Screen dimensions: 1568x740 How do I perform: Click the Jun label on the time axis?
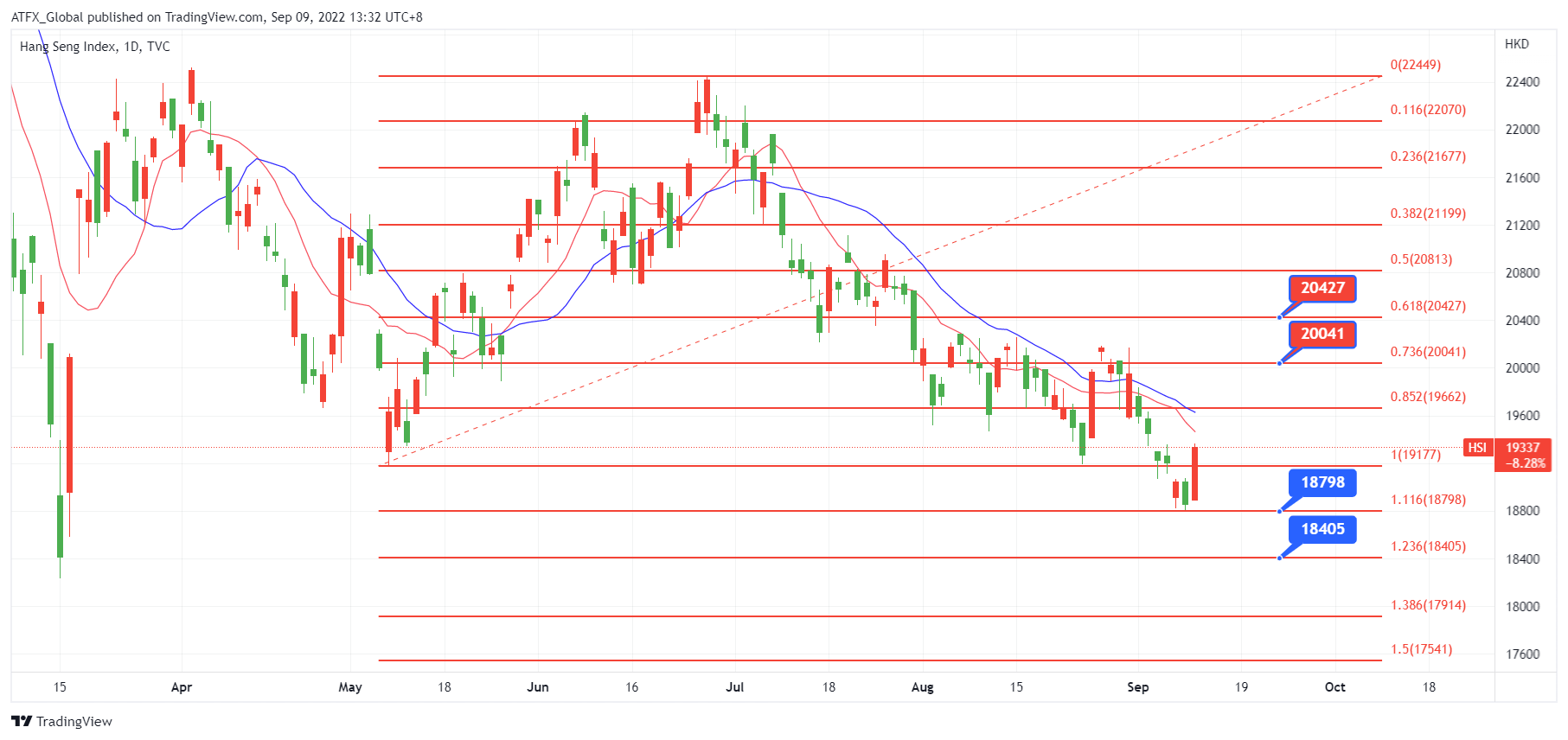pos(538,687)
